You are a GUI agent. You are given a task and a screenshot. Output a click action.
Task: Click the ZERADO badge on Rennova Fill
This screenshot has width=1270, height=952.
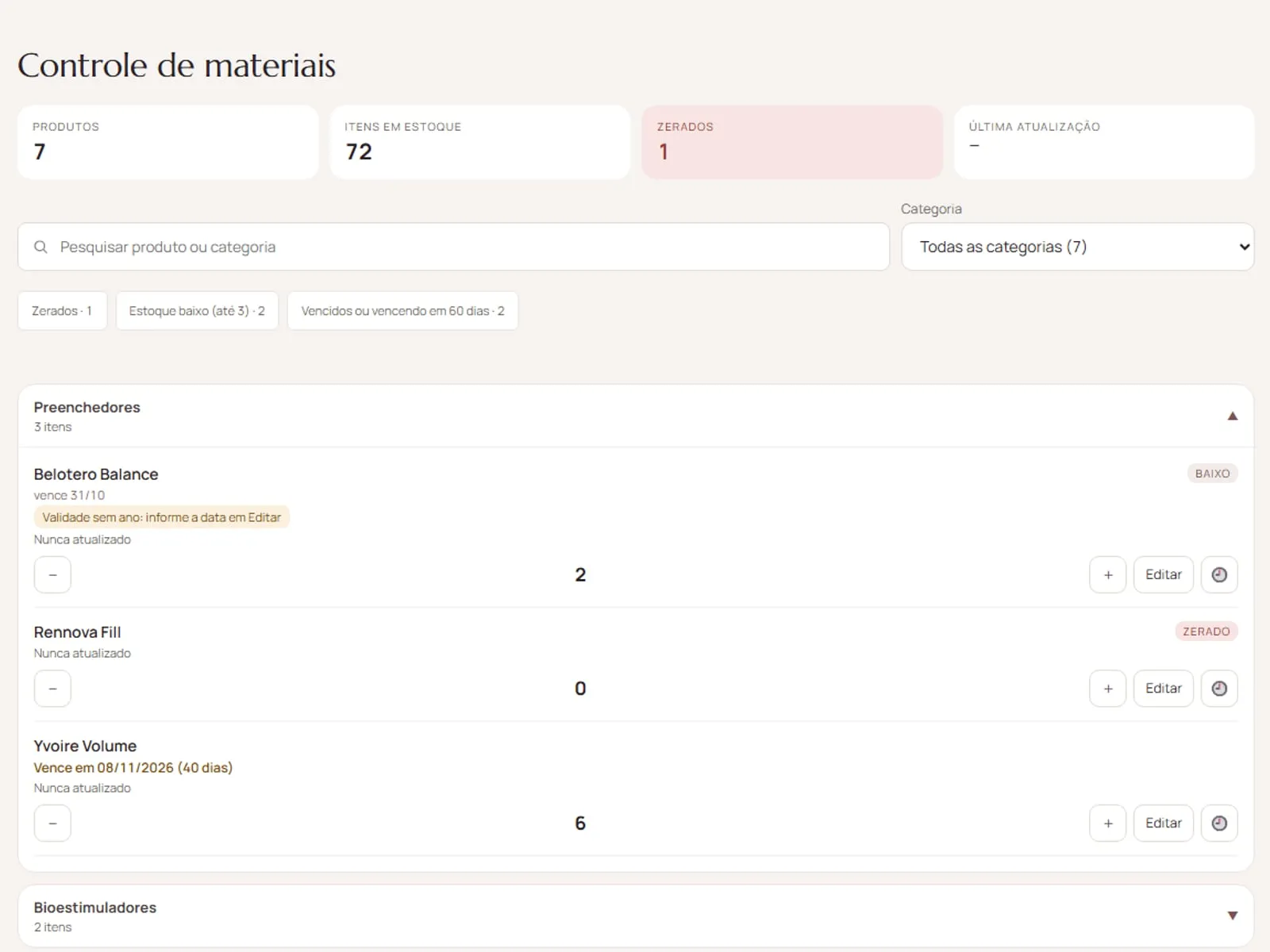1206,631
